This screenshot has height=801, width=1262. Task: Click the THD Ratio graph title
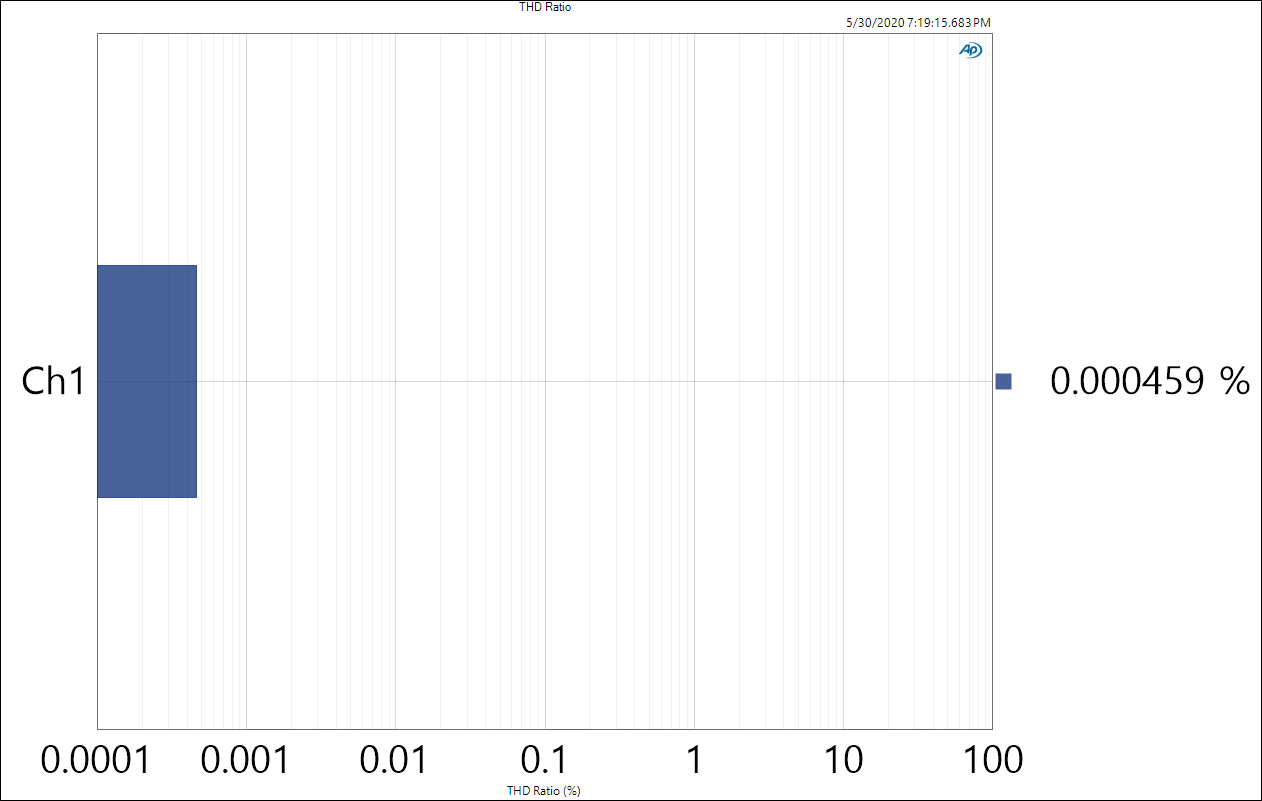(x=545, y=7)
